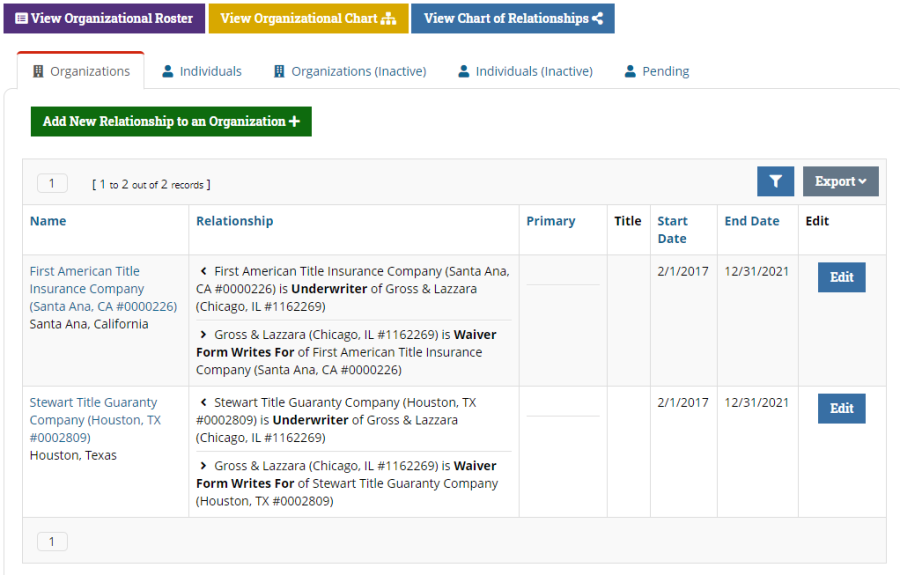Click End Date 12/31/2021 in First American row
This screenshot has width=900, height=575.
[x=757, y=271]
